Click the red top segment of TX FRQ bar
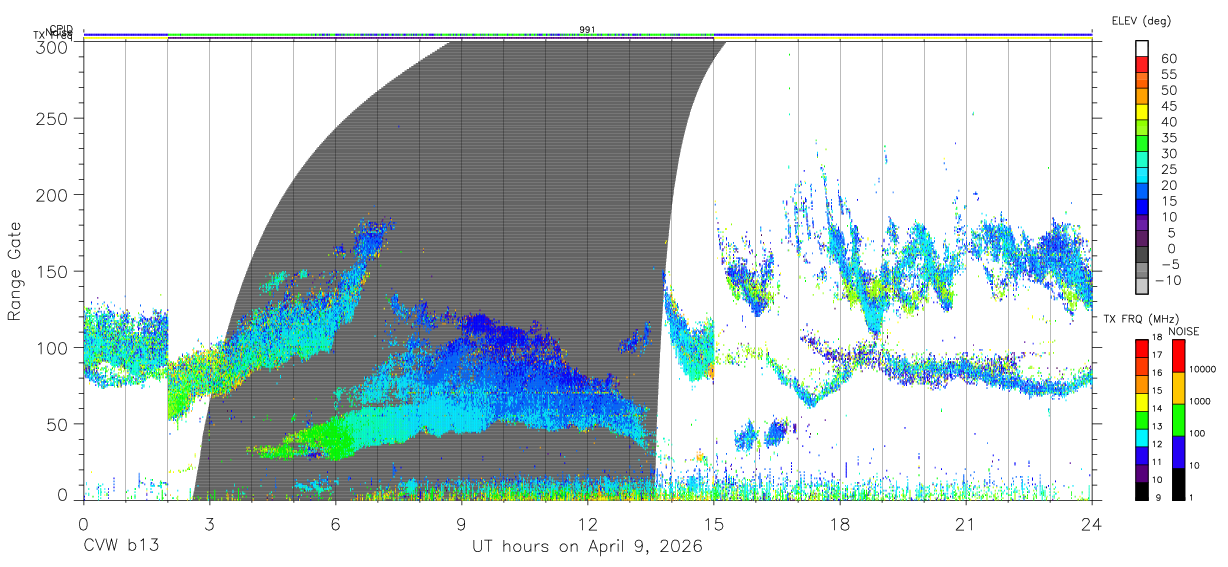 click(x=1142, y=348)
